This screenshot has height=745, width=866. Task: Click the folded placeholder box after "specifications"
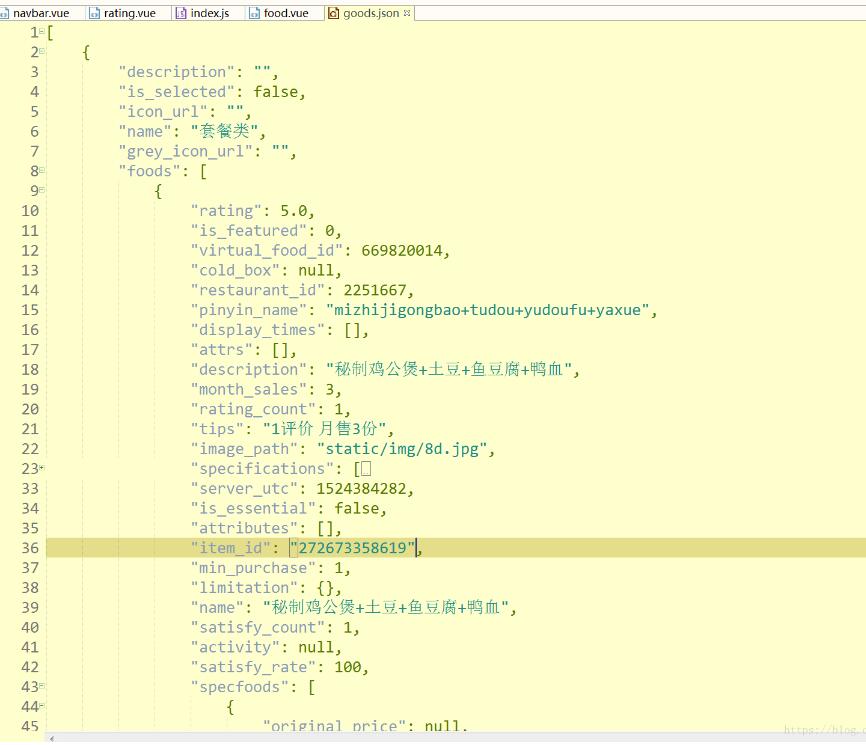click(366, 469)
